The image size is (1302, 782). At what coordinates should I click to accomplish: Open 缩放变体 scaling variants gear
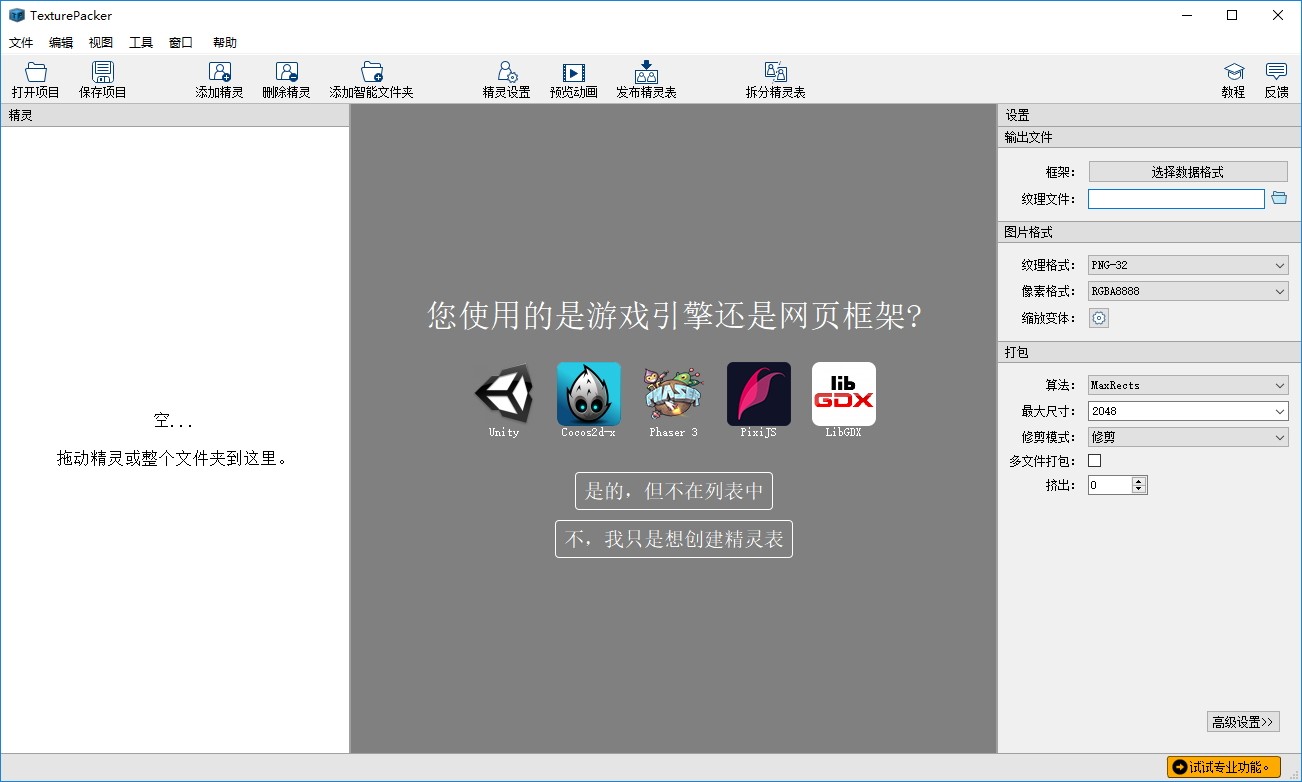(x=1099, y=318)
